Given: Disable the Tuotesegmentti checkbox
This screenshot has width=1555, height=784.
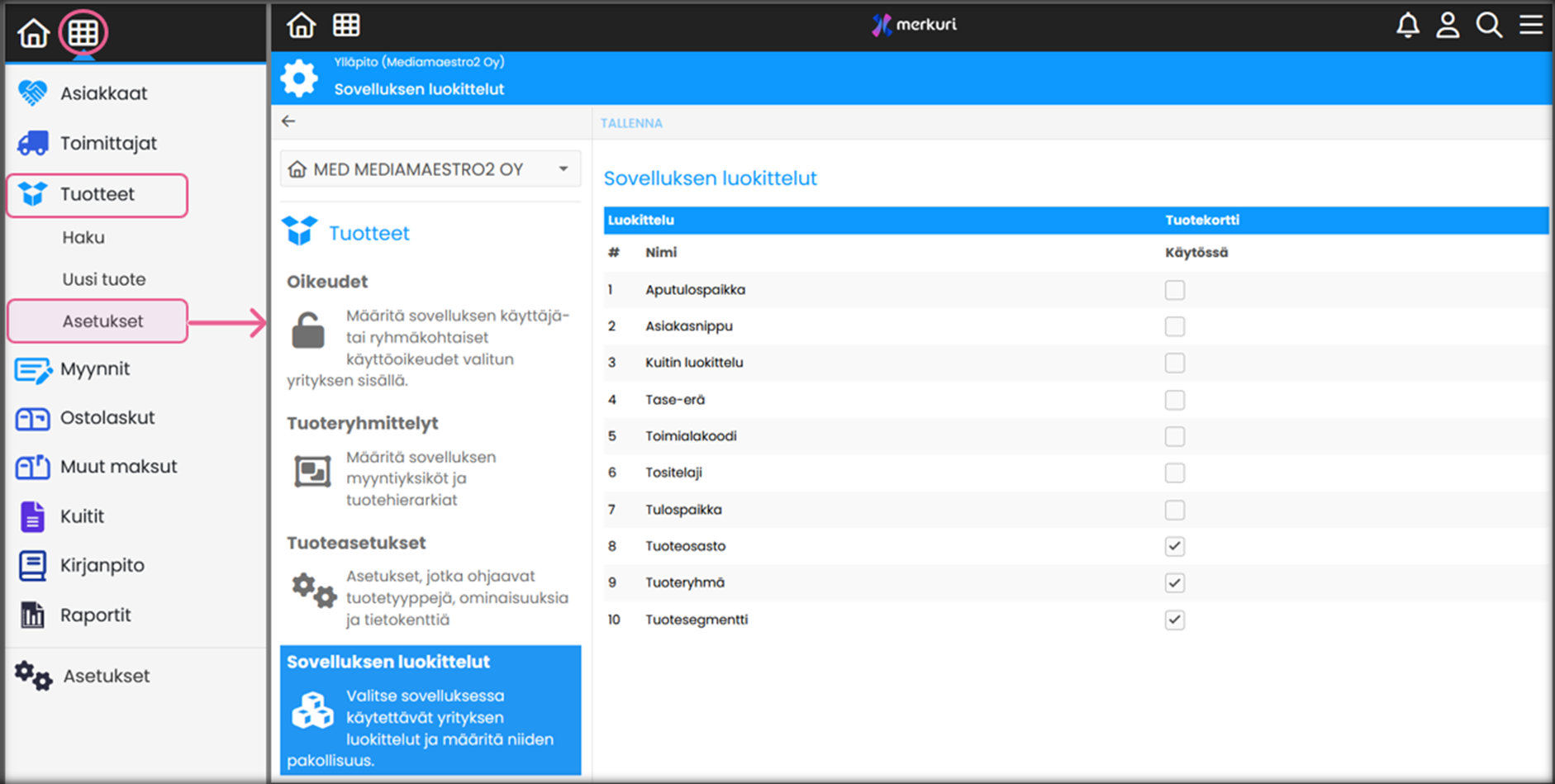Looking at the screenshot, I should pyautogui.click(x=1174, y=620).
